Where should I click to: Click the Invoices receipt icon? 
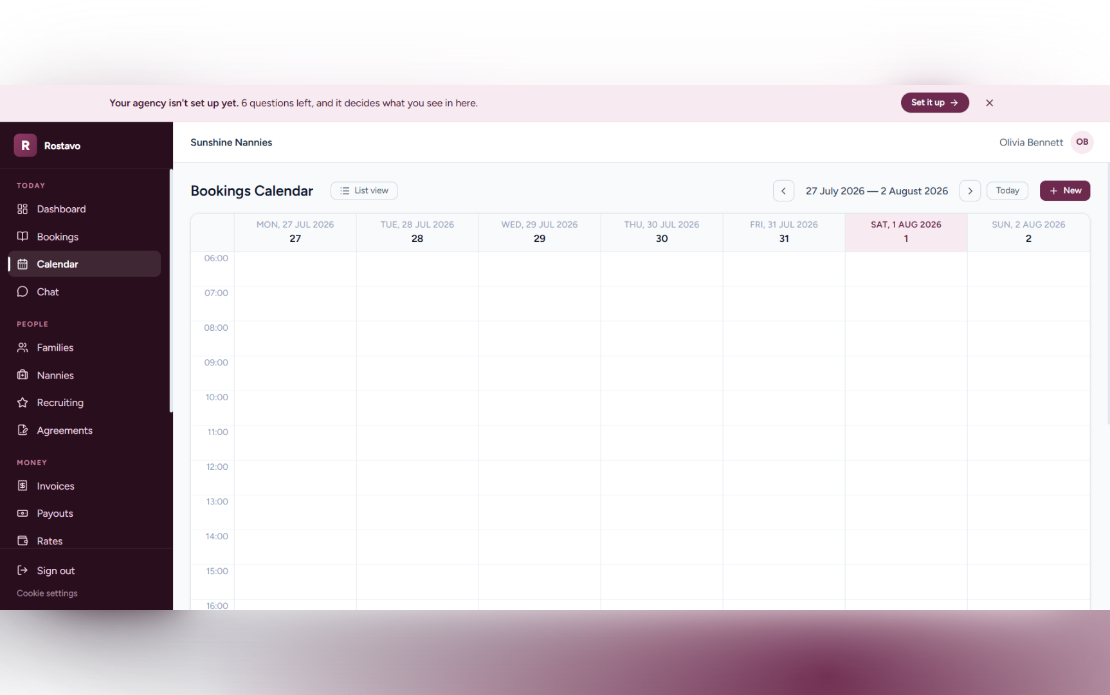(x=23, y=486)
